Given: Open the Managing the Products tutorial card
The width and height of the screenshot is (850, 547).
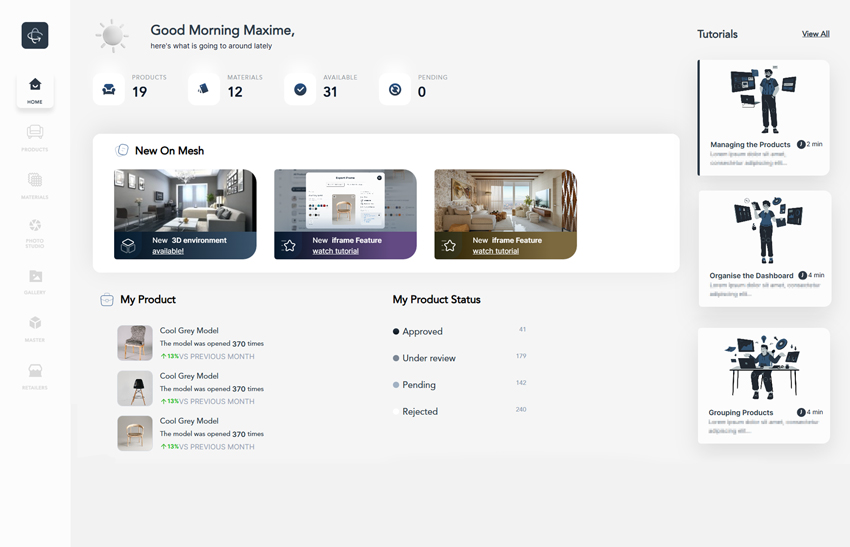Looking at the screenshot, I should pos(763,118).
